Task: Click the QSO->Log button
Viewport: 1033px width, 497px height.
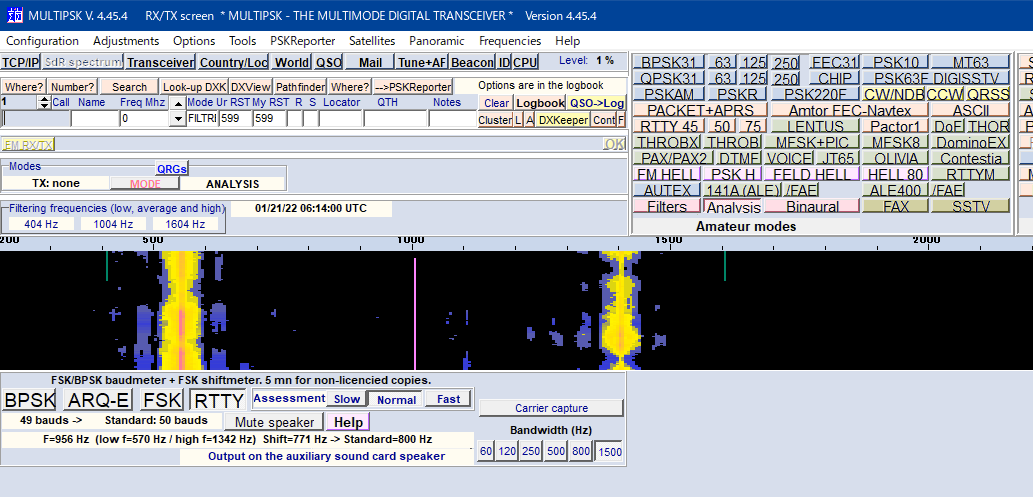Action: pos(596,103)
